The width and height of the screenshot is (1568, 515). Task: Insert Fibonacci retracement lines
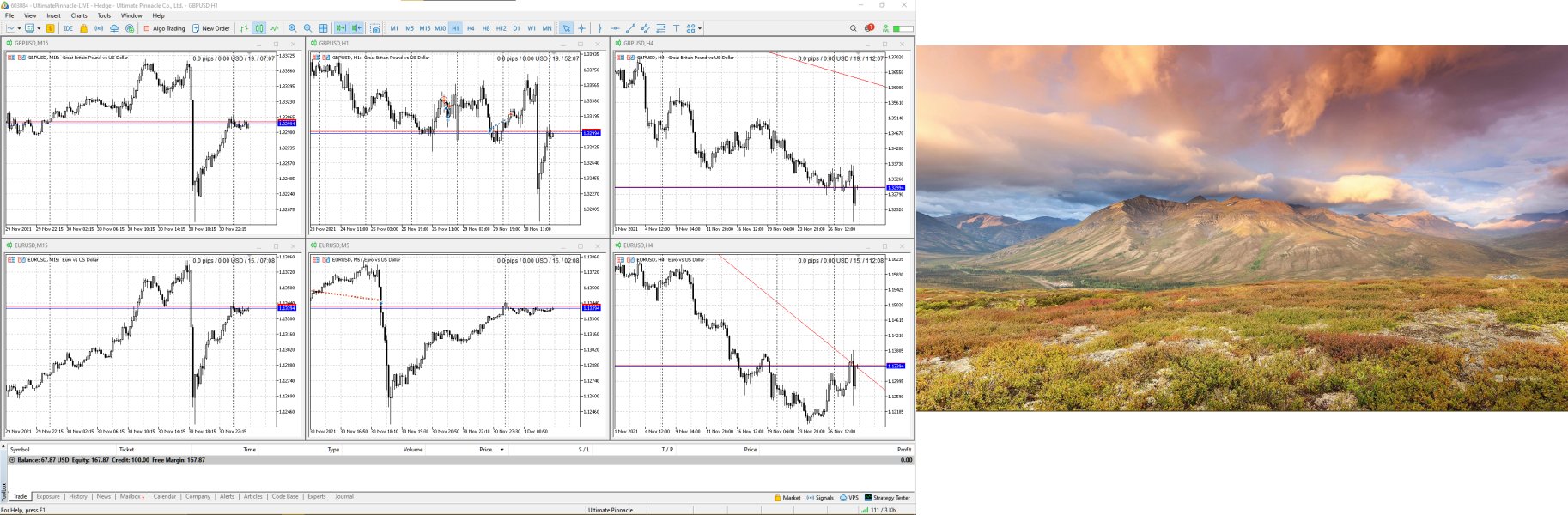[x=661, y=28]
